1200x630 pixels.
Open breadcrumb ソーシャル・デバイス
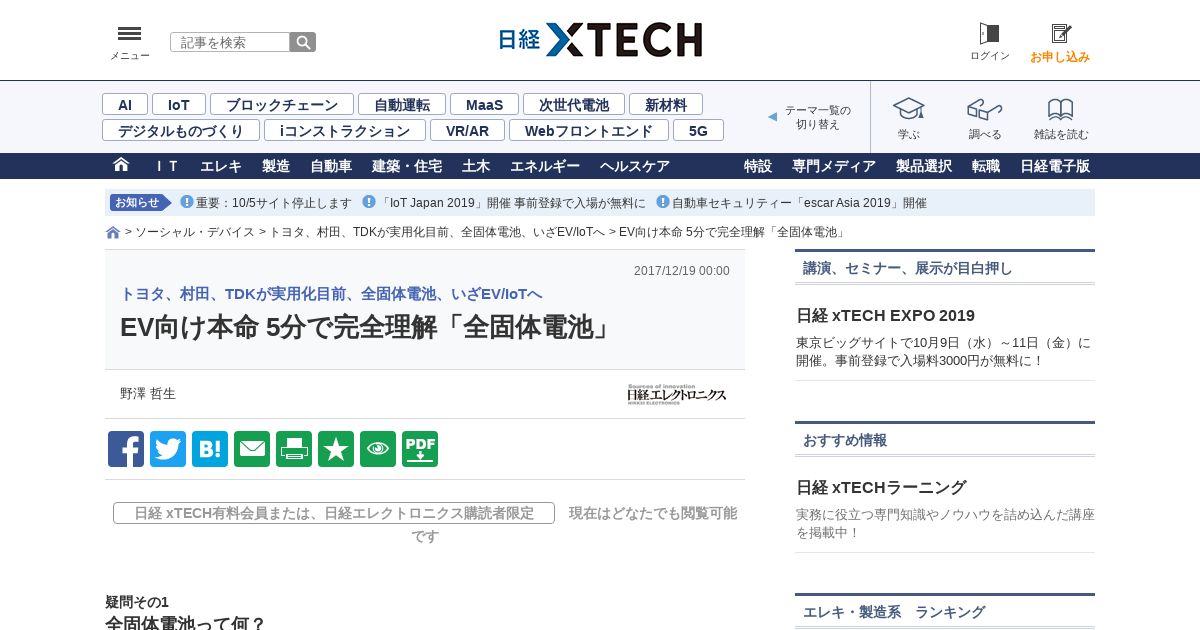pyautogui.click(x=195, y=232)
